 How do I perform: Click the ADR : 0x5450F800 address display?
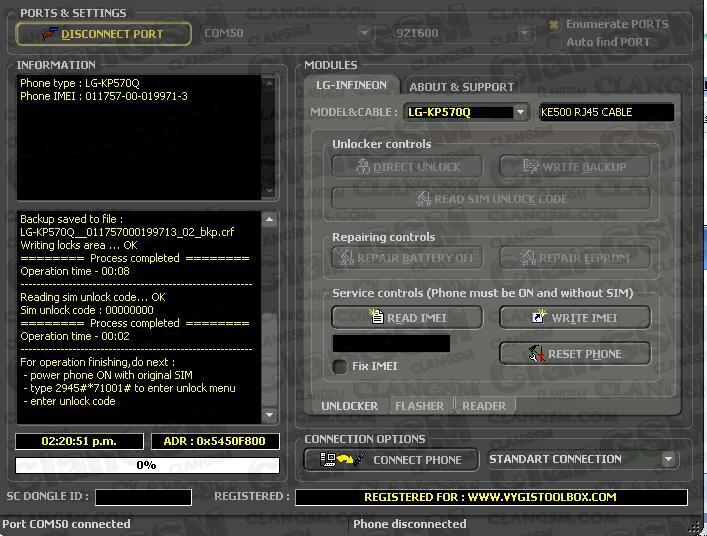coord(215,441)
